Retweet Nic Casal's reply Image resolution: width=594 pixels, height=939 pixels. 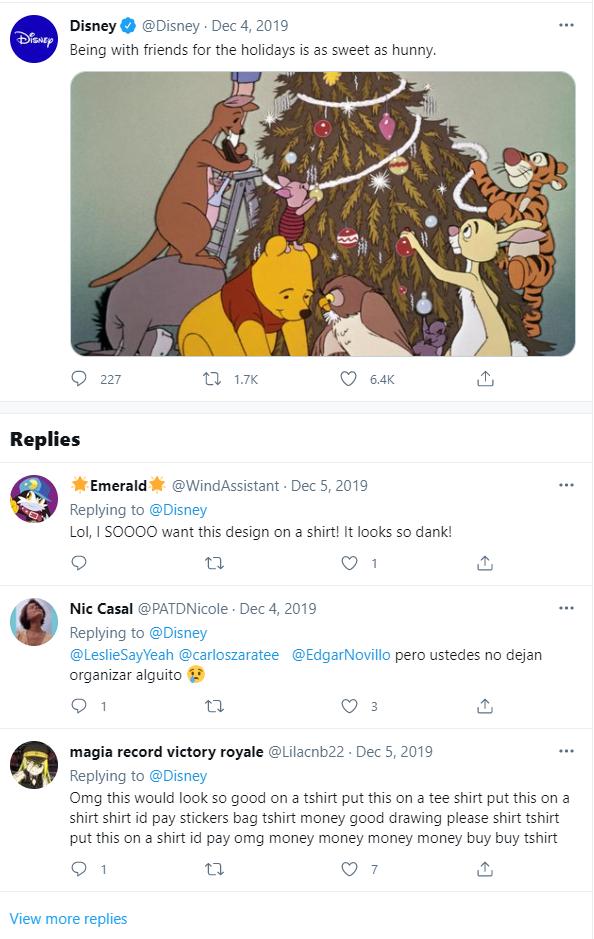214,706
